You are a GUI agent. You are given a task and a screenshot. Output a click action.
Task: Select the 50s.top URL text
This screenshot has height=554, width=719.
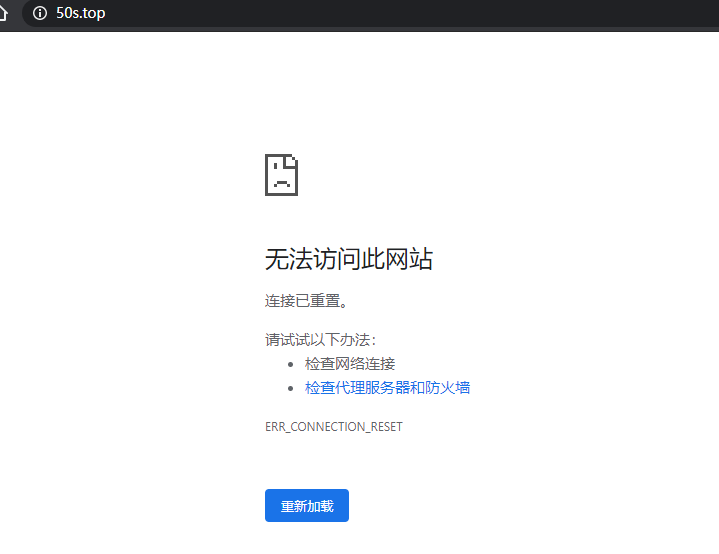pos(80,13)
